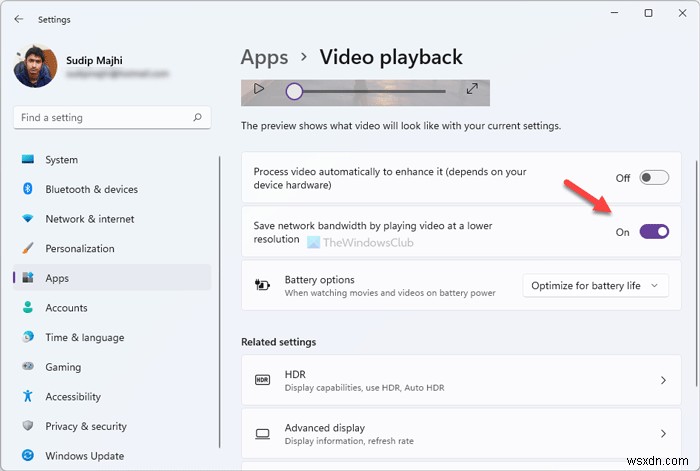Click the sidebar vertical scrollbar
The height and width of the screenshot is (471, 700).
point(220,302)
